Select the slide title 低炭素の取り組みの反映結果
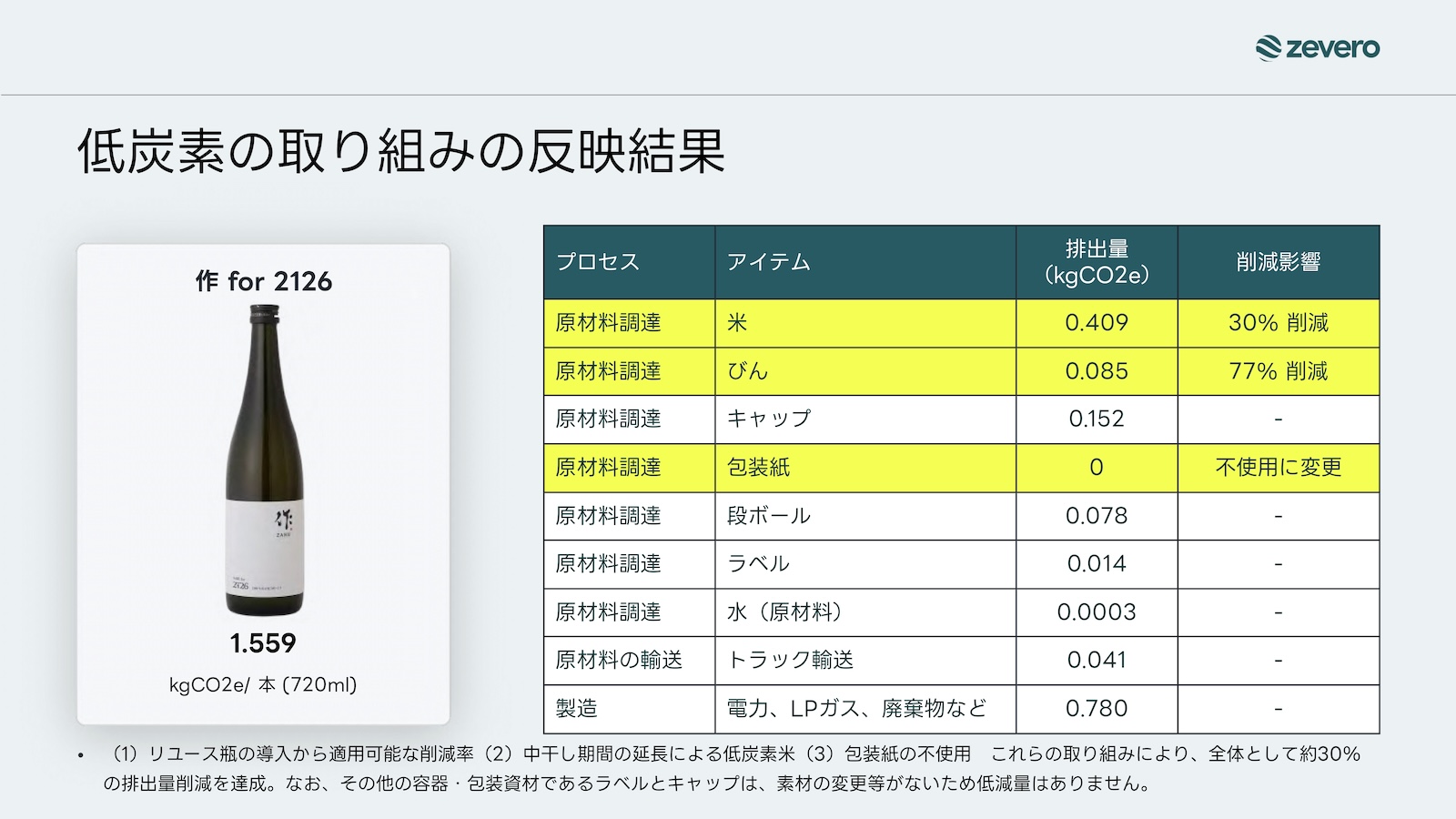This screenshot has height=819, width=1456. pos(400,151)
